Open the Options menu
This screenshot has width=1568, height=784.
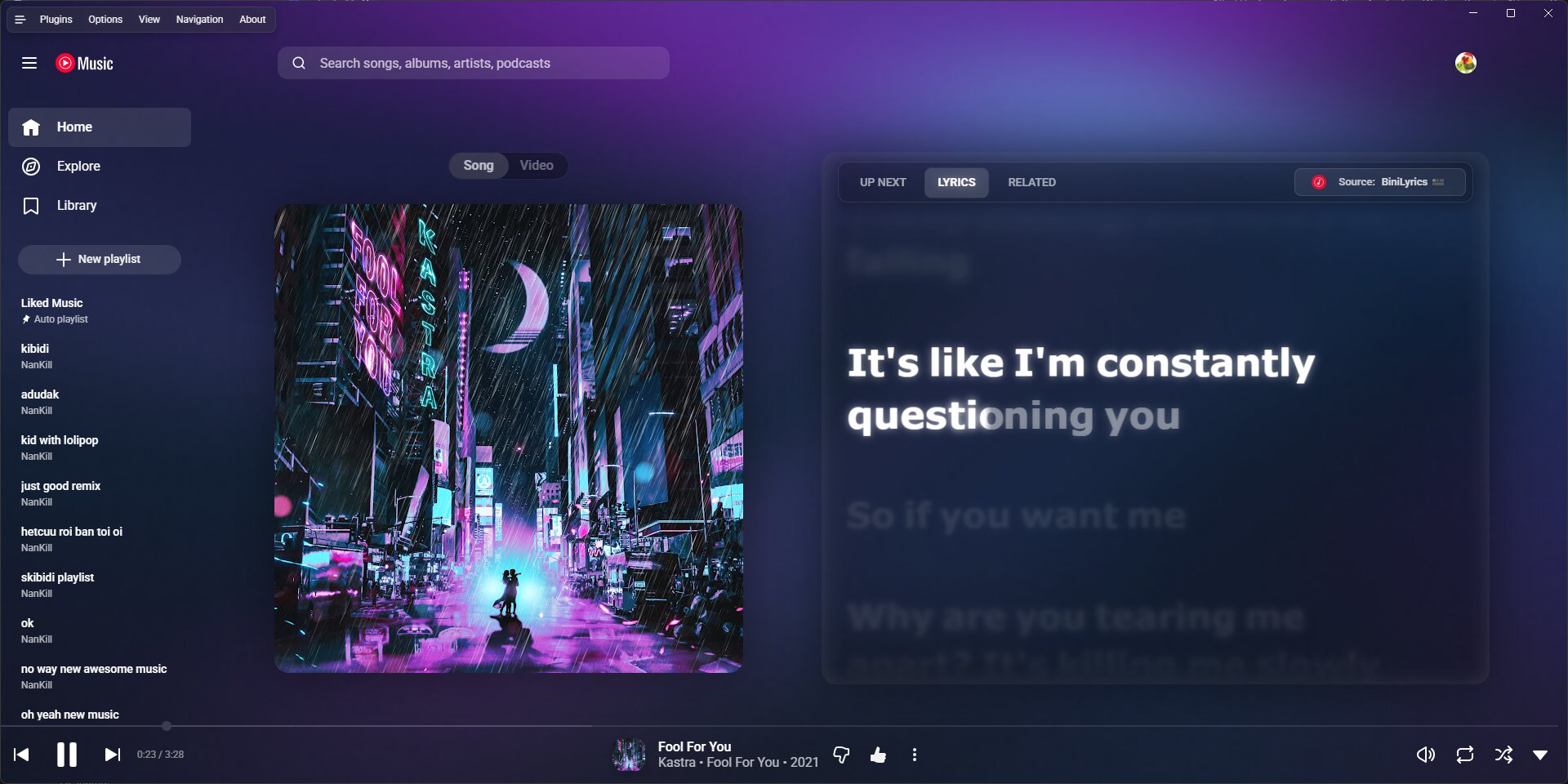point(105,20)
